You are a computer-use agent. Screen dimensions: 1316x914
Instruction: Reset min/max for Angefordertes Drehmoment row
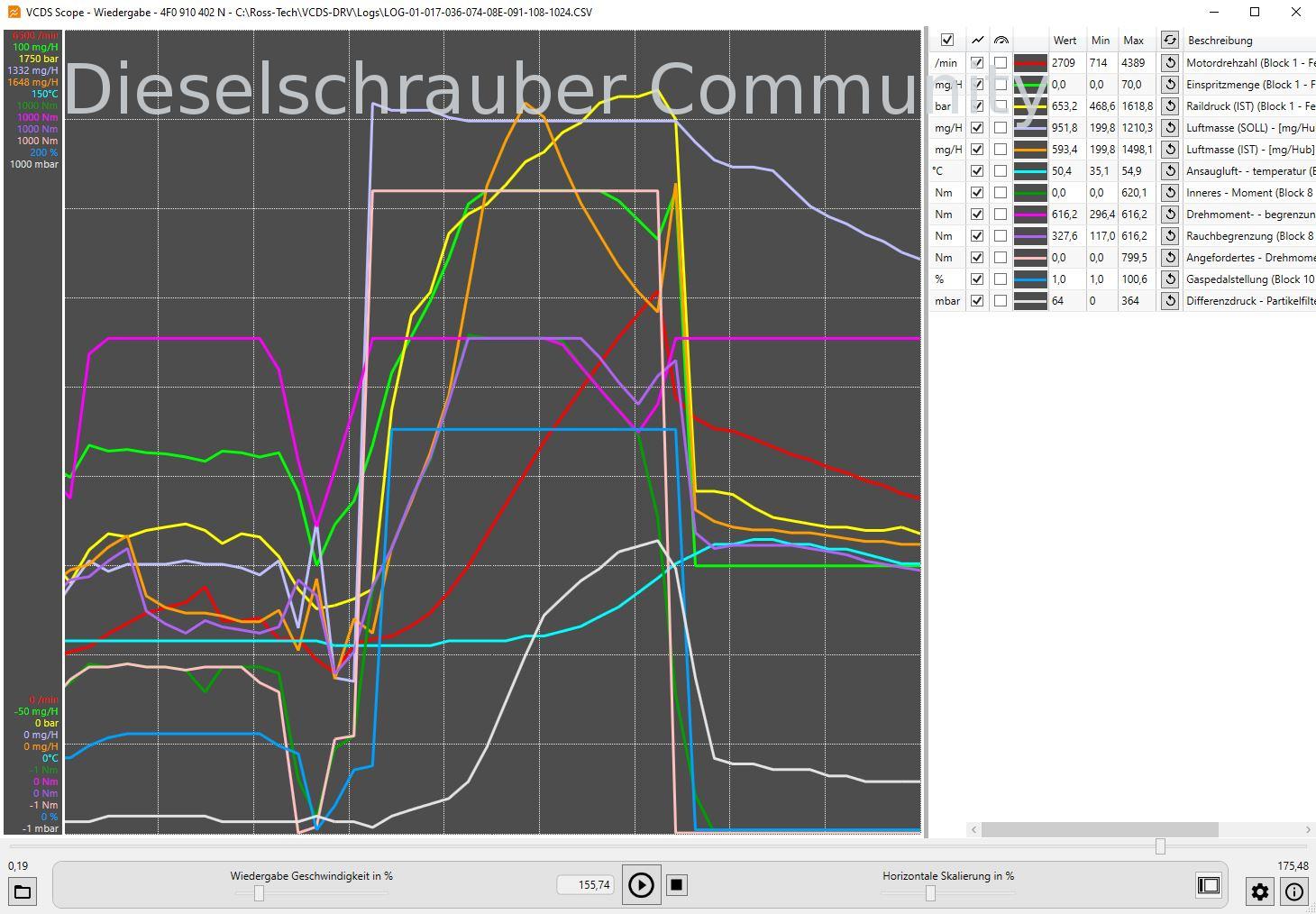tap(1169, 258)
